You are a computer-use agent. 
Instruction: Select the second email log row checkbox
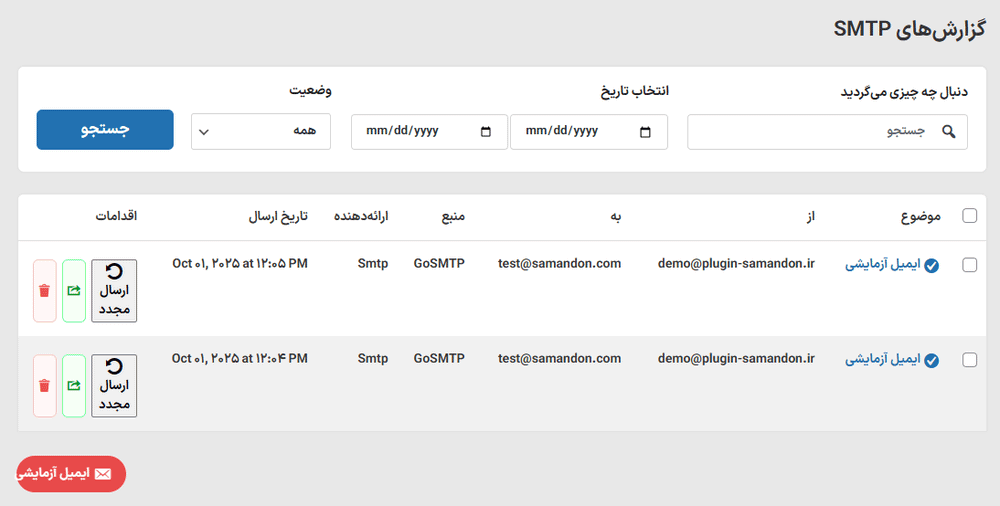969,360
